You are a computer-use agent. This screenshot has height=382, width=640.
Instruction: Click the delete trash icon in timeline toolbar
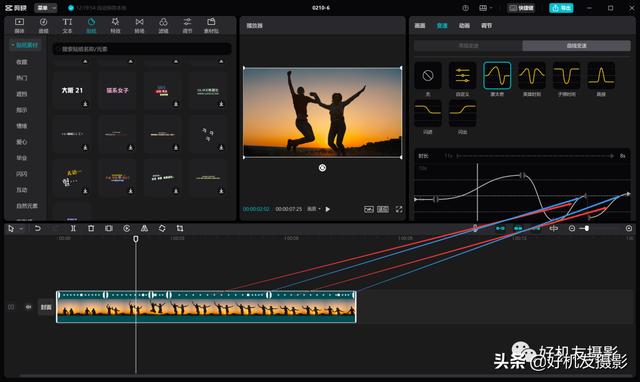click(91, 229)
